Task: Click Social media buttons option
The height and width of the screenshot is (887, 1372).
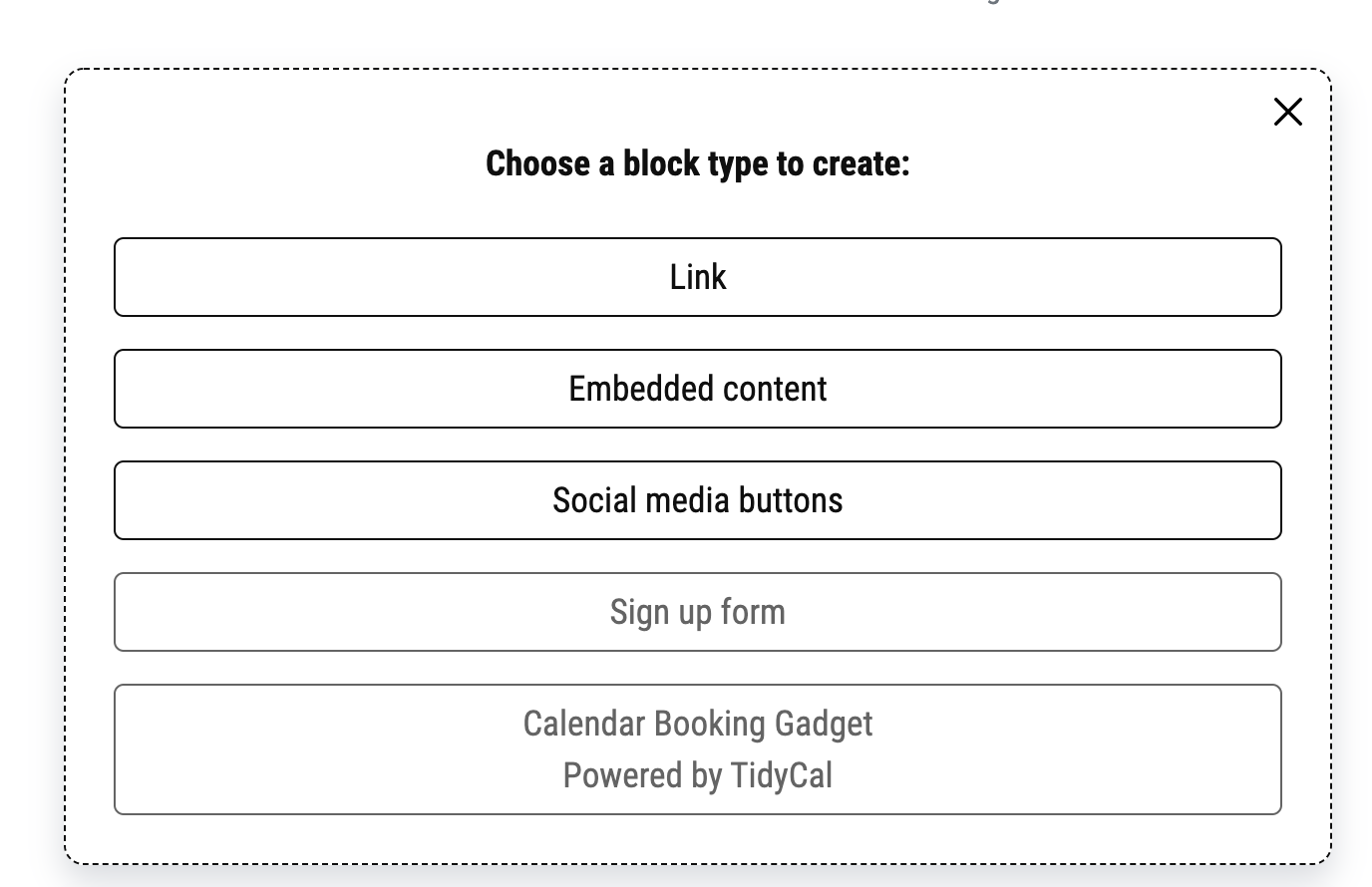Action: [698, 500]
